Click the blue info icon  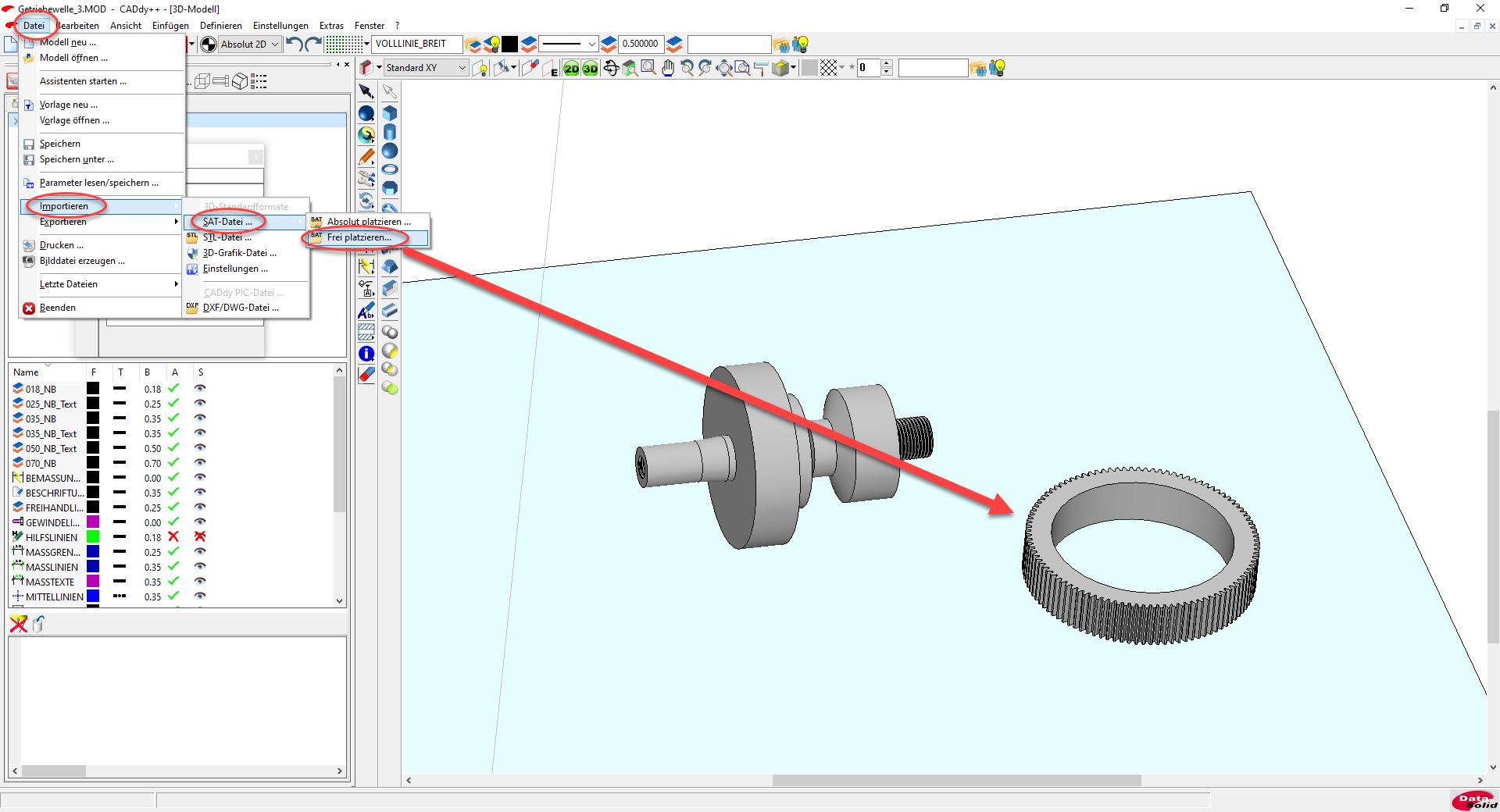pyautogui.click(x=366, y=354)
